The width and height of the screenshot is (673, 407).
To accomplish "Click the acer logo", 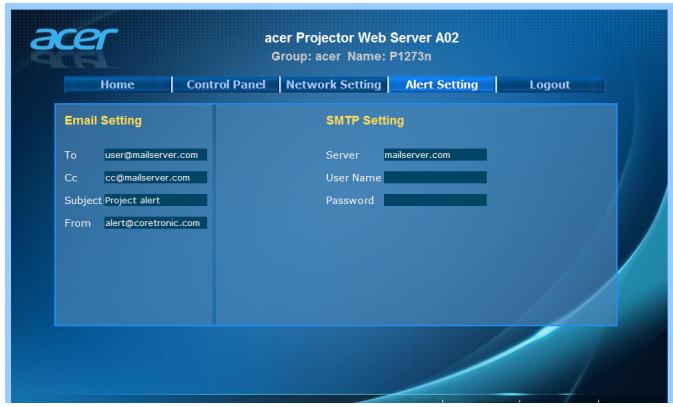I will 74,39.
